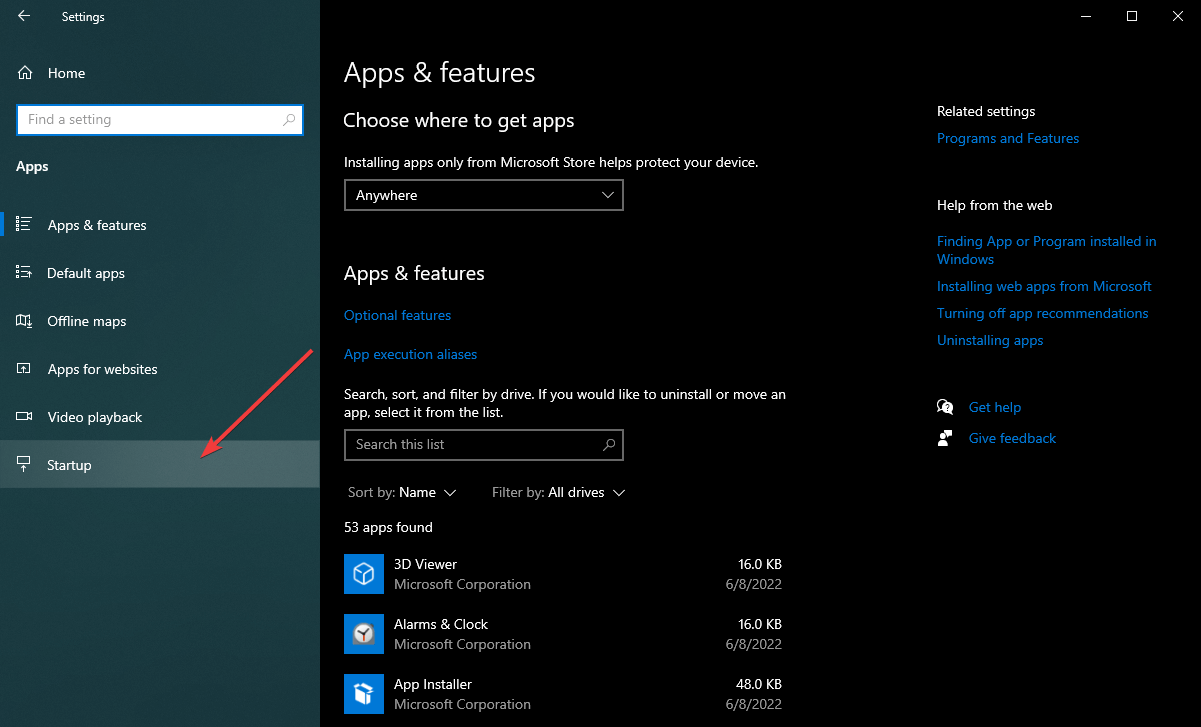1201x727 pixels.
Task: Open the Offline maps page
Action: tap(160, 321)
